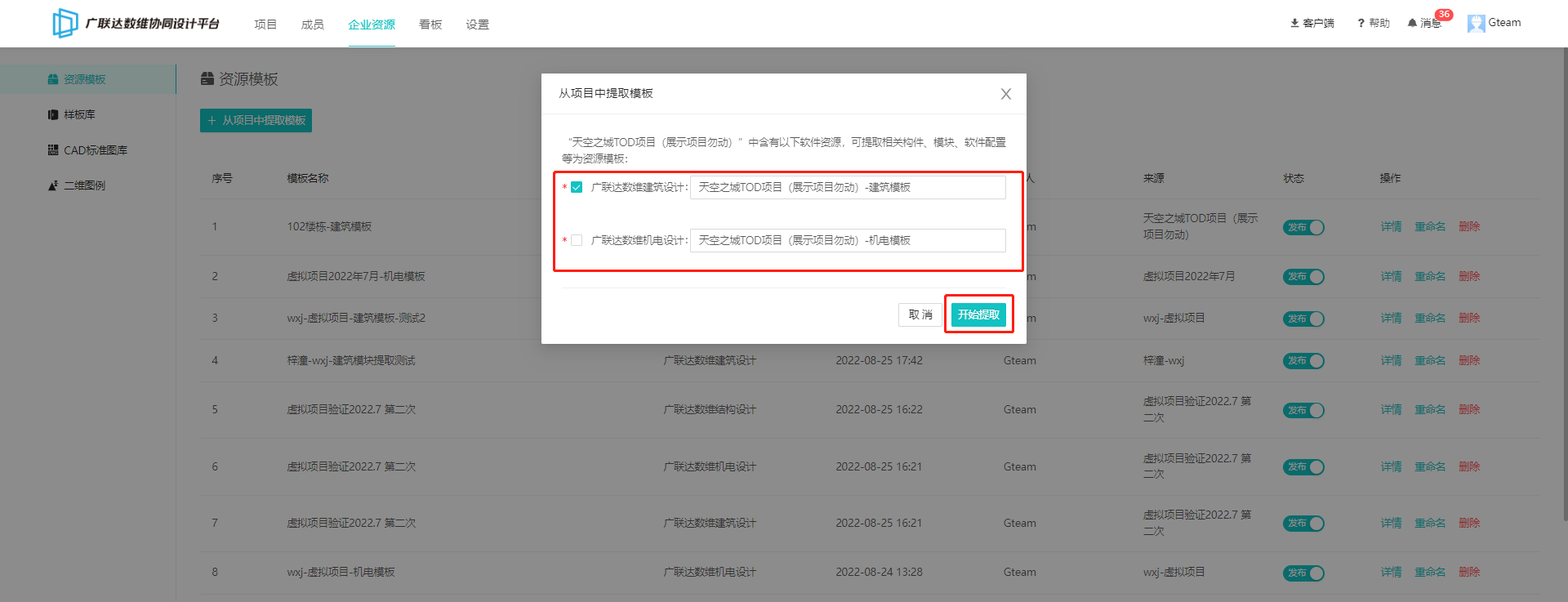Select 二维图例 in the sidebar
This screenshot has width=1568, height=602.
[85, 185]
